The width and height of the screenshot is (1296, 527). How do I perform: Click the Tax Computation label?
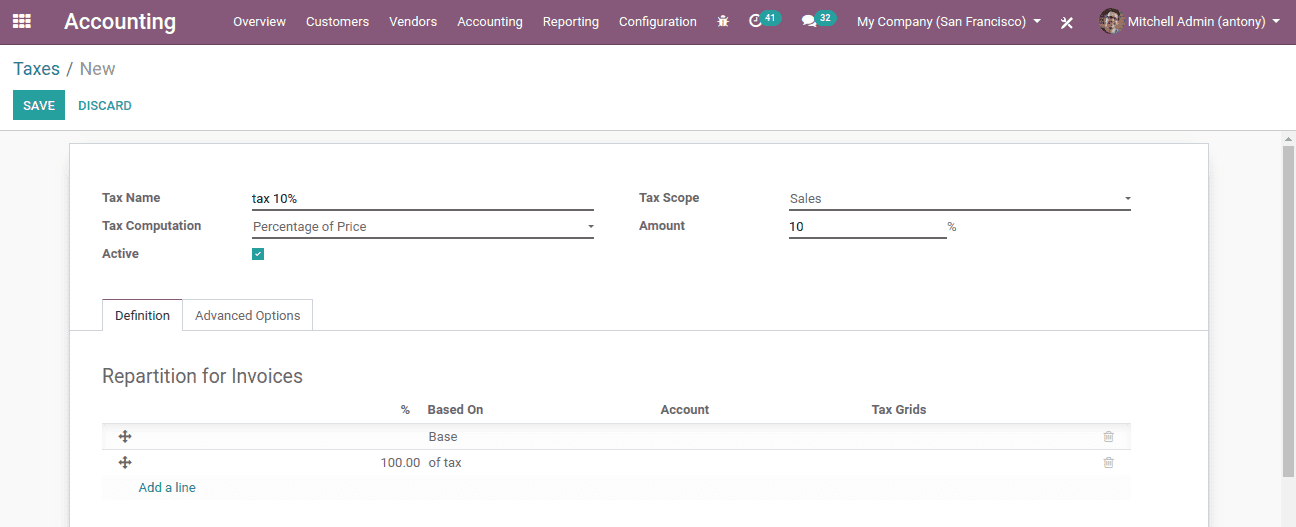[x=152, y=226]
